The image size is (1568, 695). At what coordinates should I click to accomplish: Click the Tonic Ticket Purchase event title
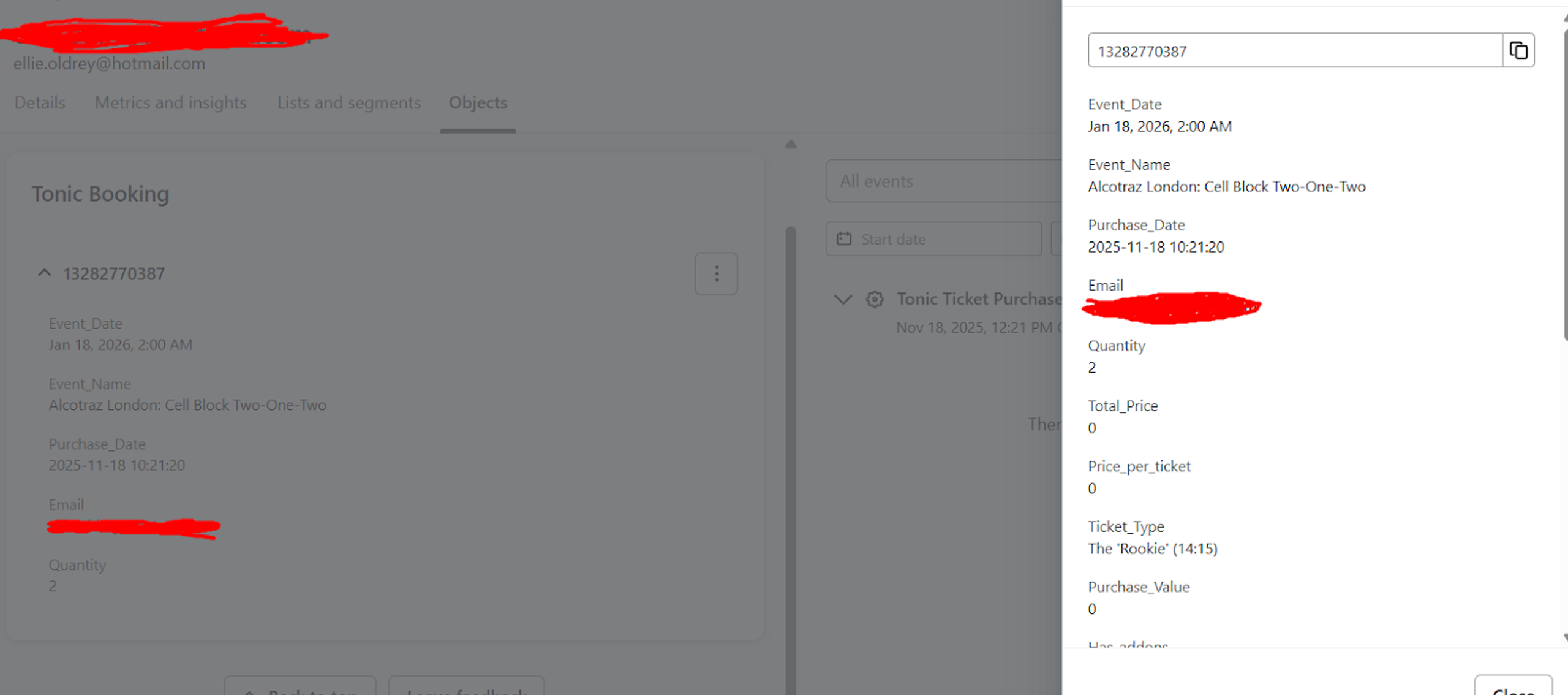coord(979,299)
